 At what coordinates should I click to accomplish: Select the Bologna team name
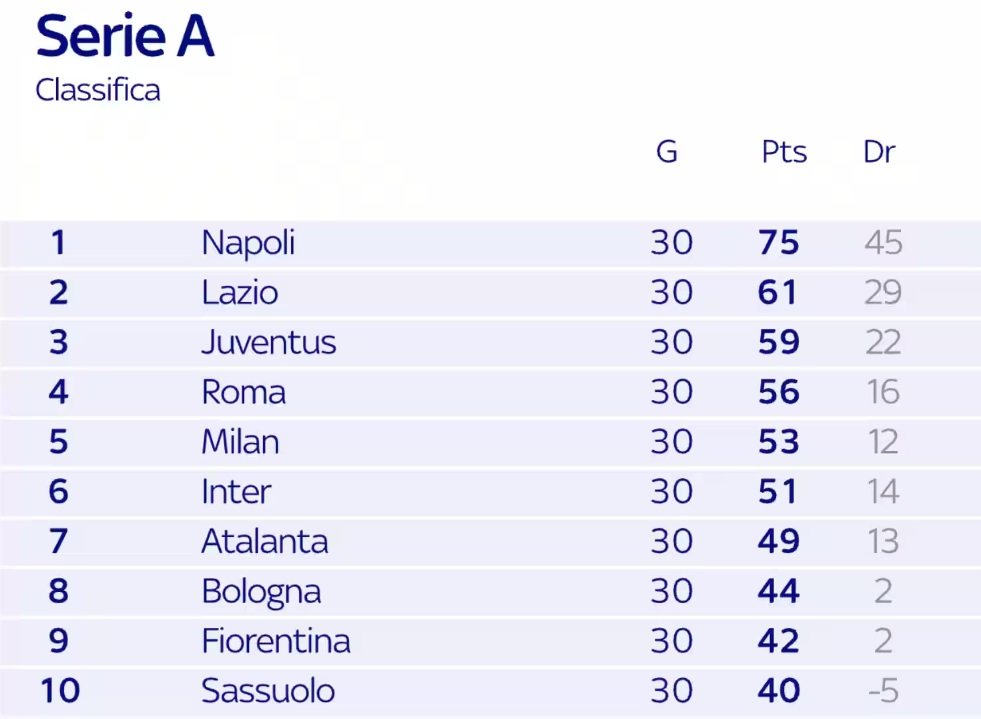pos(262,592)
